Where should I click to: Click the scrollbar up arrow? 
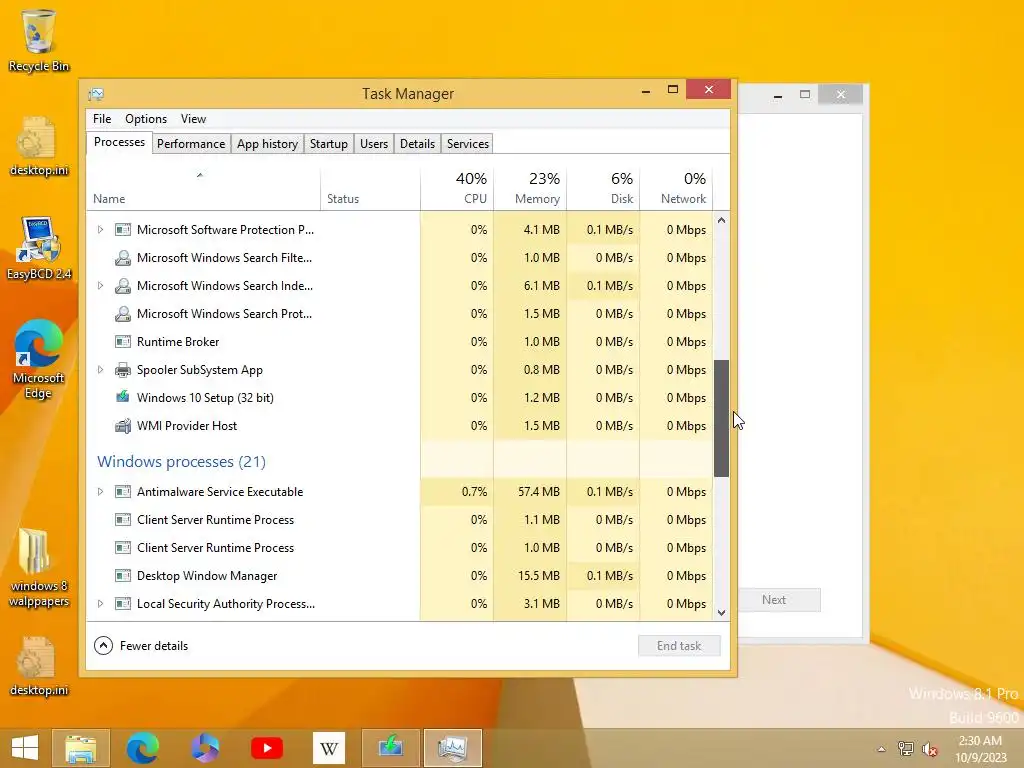(x=721, y=221)
